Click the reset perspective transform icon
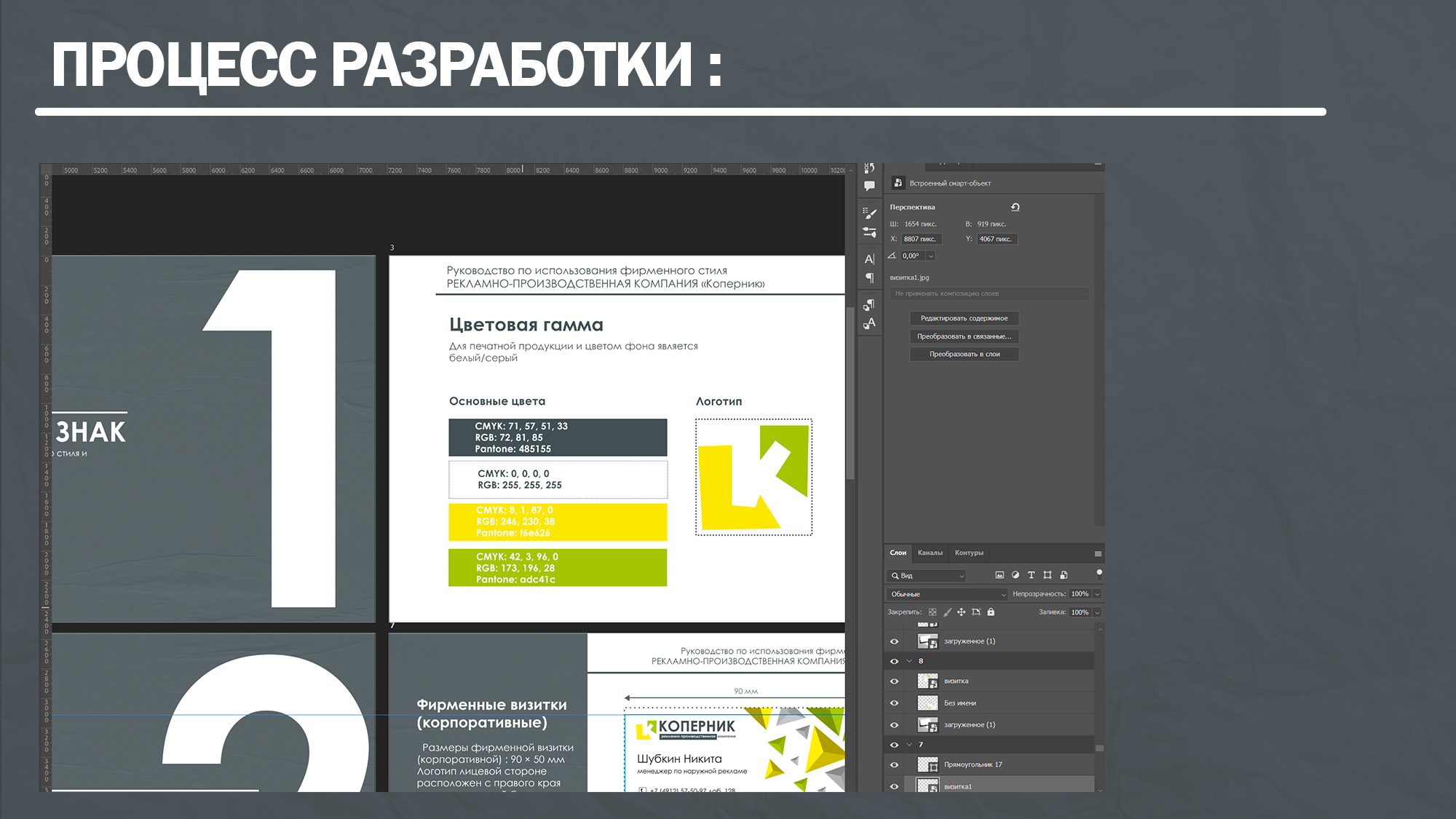Image resolution: width=1456 pixels, height=819 pixels. click(1016, 207)
